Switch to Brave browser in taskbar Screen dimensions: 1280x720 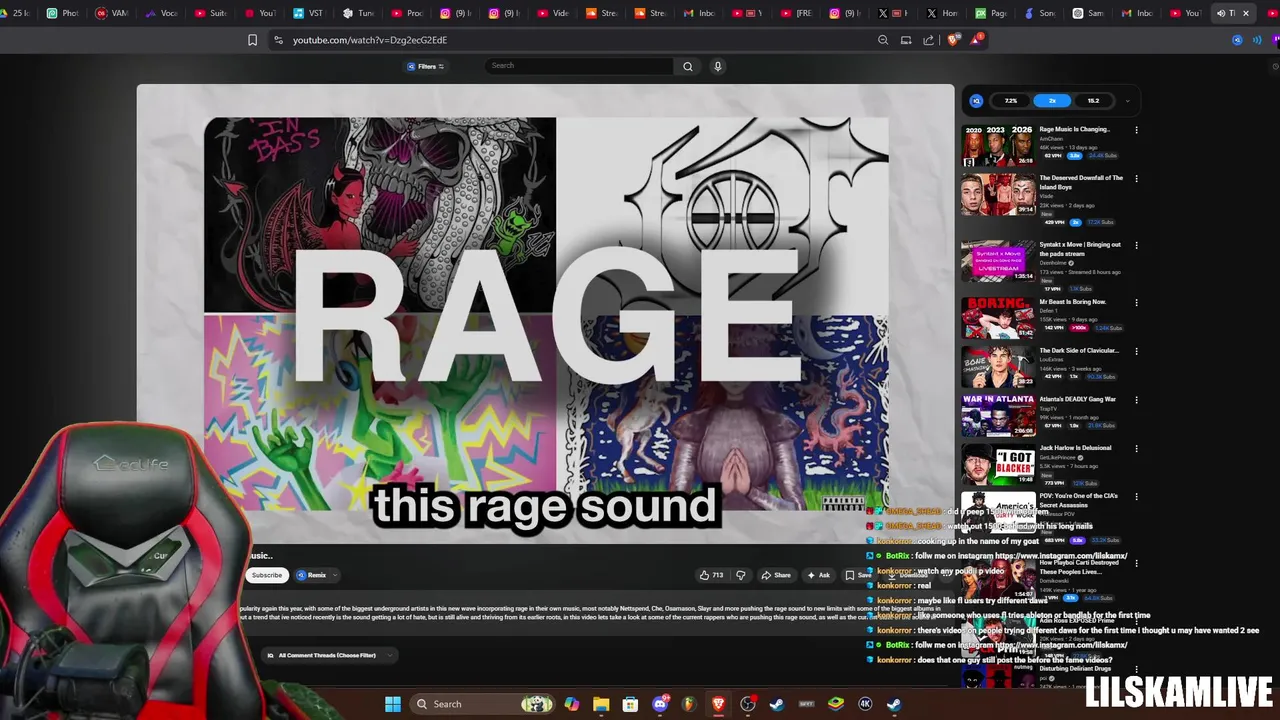(718, 704)
